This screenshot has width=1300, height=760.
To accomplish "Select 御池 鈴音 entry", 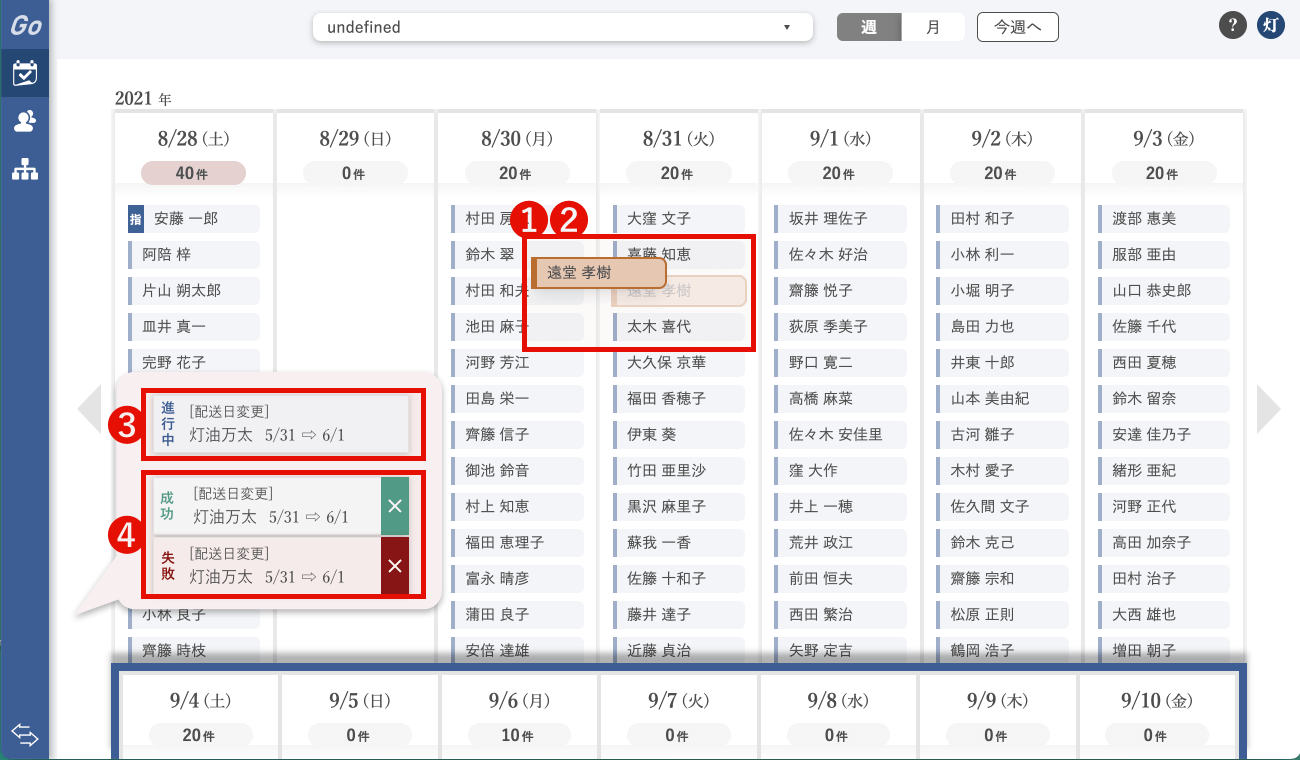I will 517,471.
